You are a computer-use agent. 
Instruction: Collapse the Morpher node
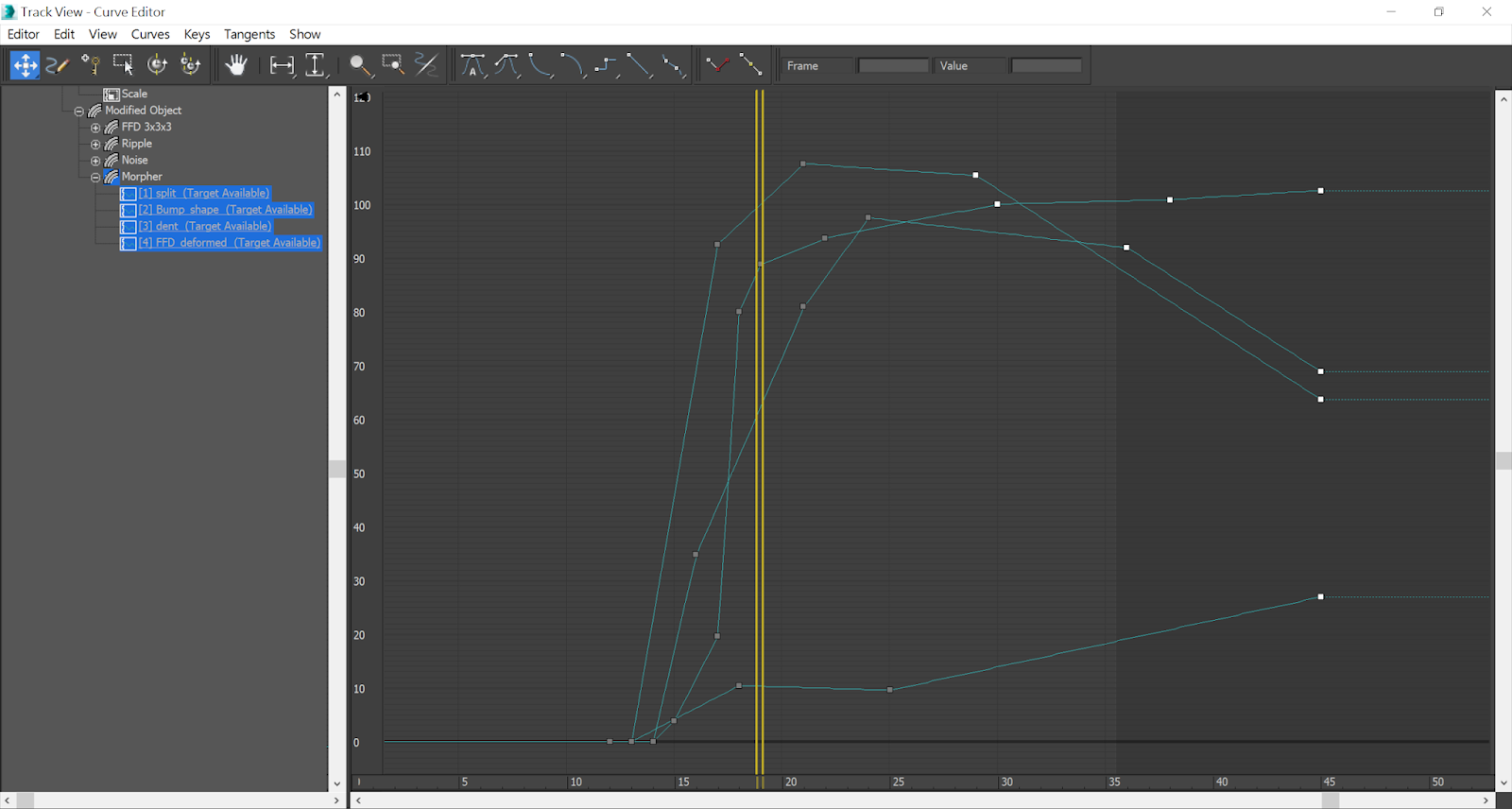tap(95, 177)
